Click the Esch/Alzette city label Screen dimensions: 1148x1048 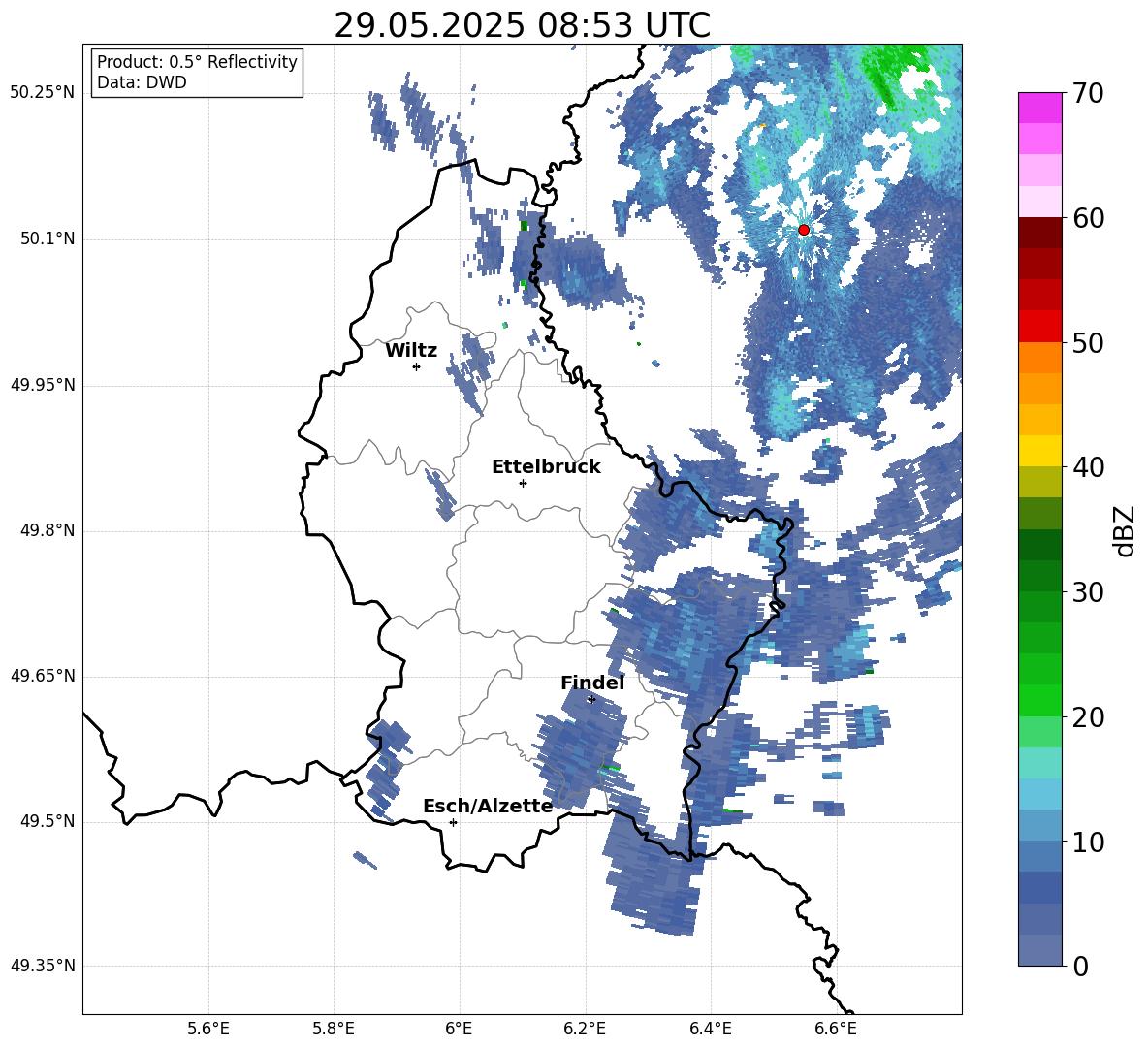click(488, 807)
